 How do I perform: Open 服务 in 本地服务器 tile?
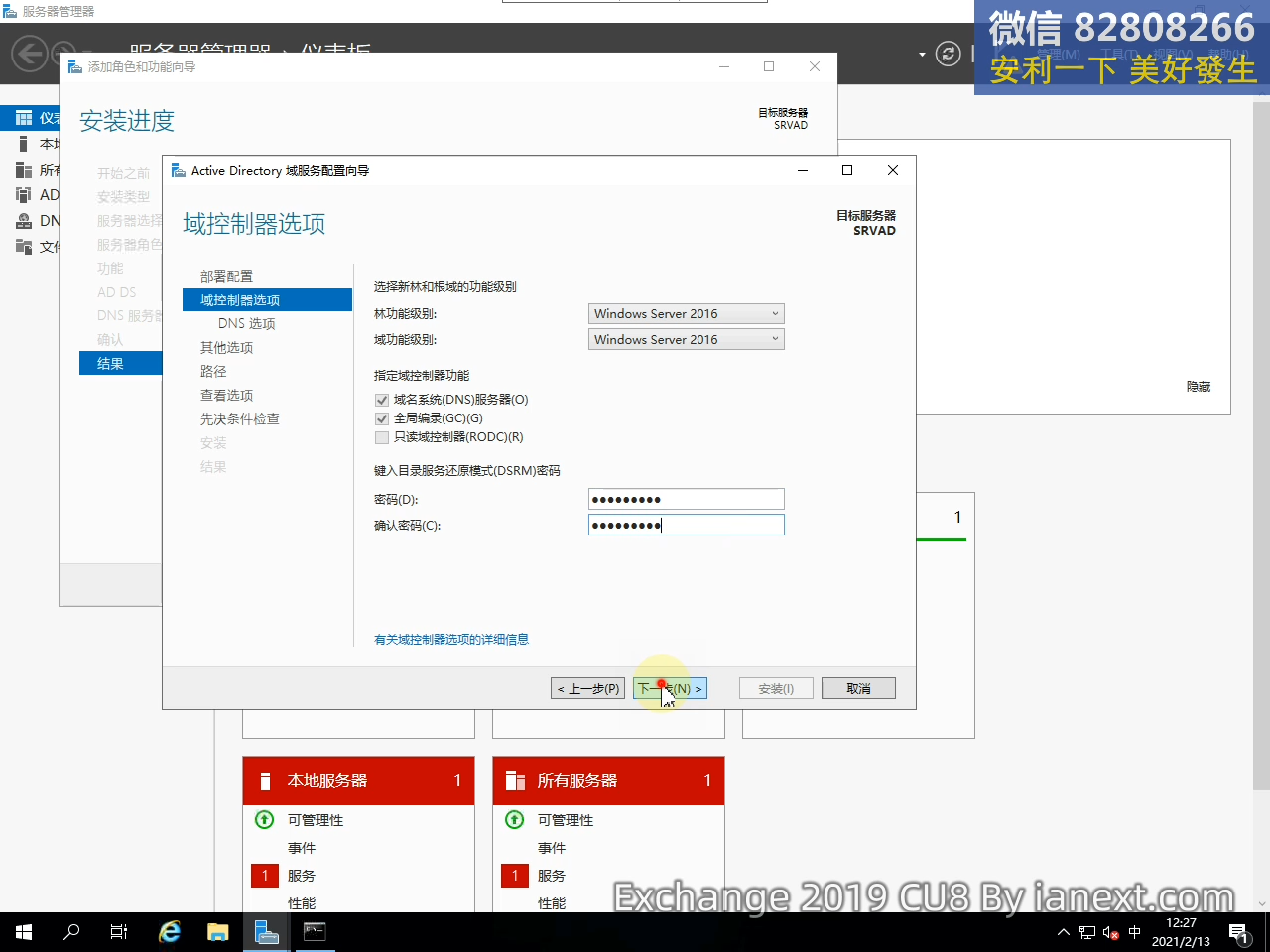[302, 876]
